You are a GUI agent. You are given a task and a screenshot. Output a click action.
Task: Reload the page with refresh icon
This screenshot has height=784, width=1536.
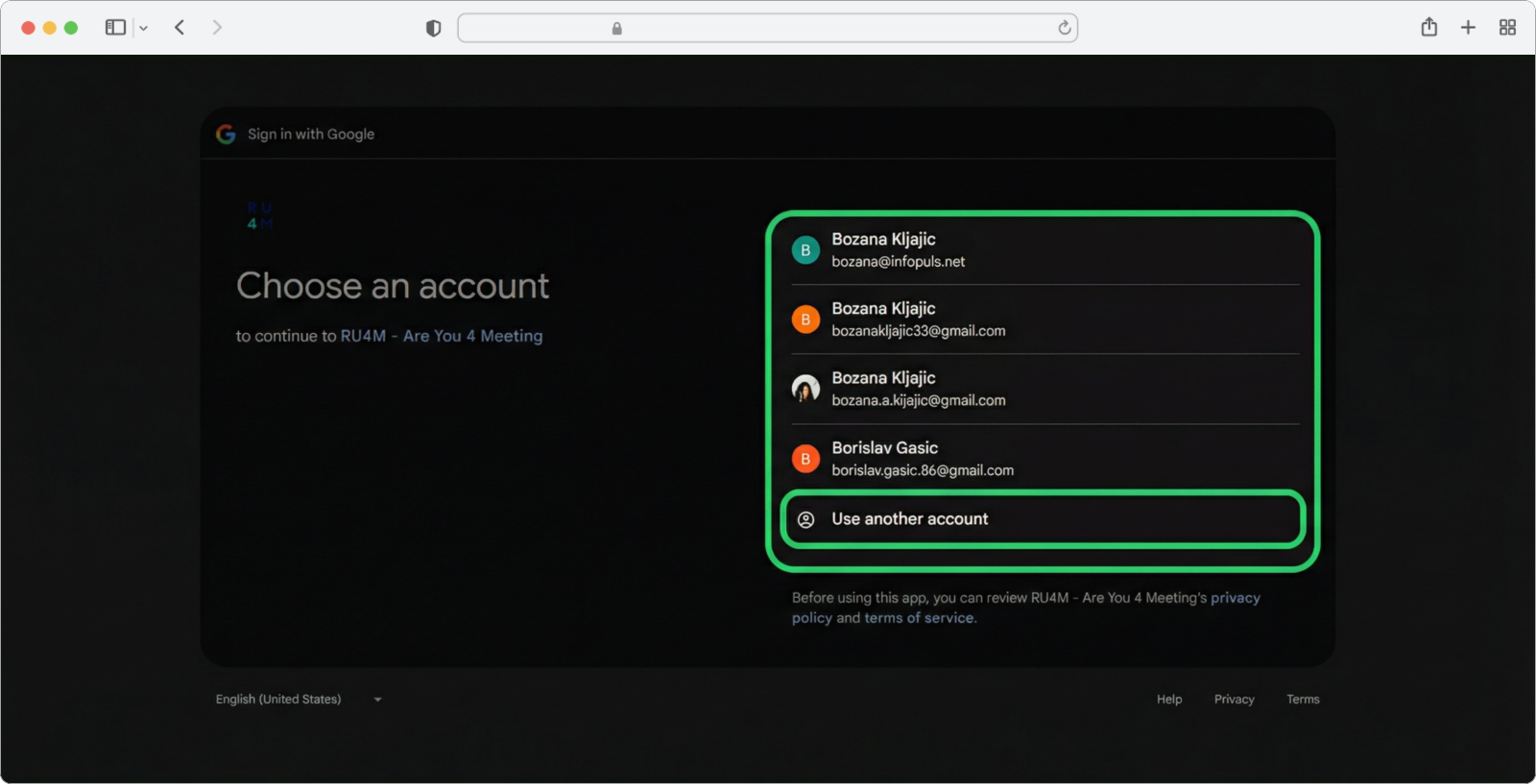tap(1064, 28)
